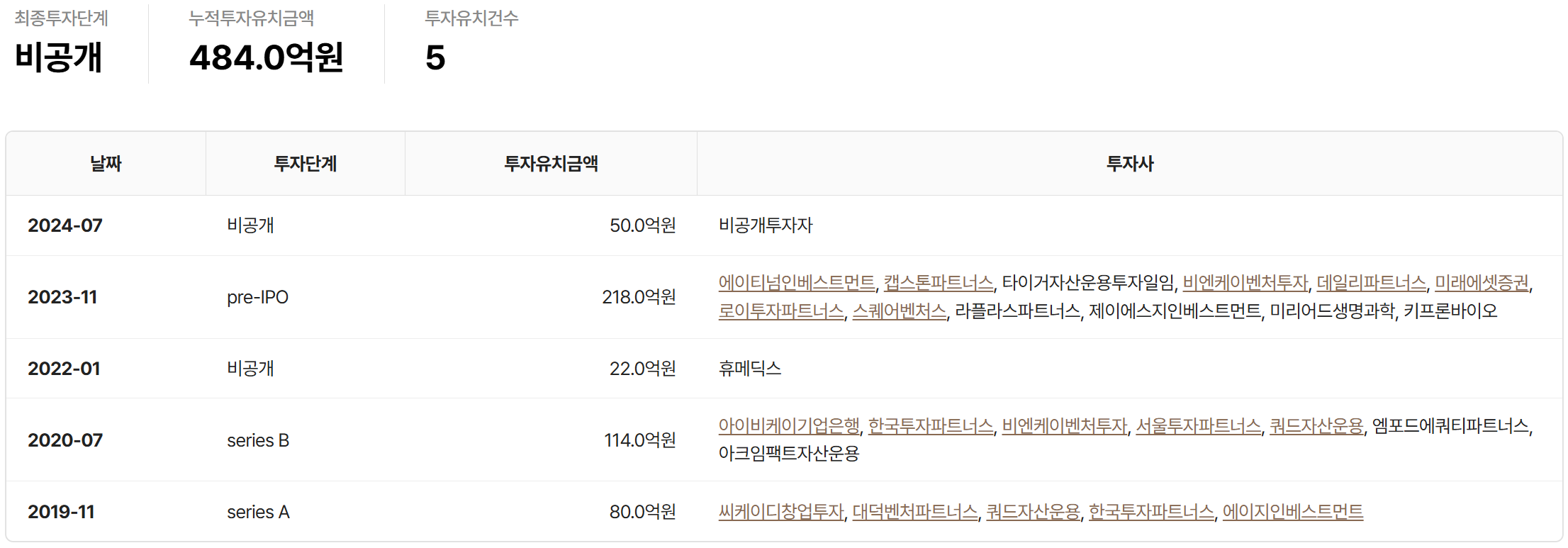Click the 아이비케이기업은행 investor link

(789, 426)
